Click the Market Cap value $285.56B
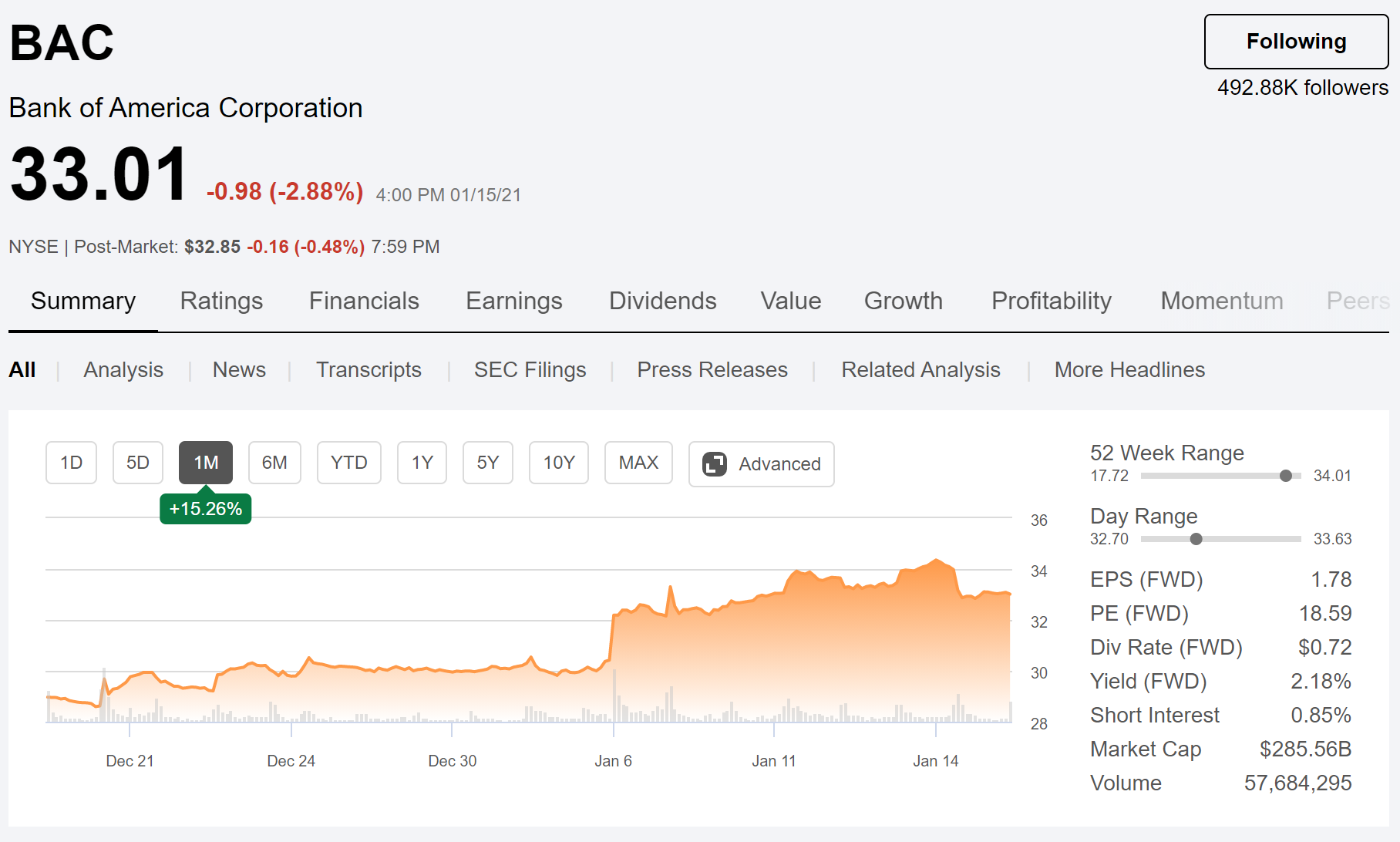Viewport: 1400px width, 842px height. pos(1305,749)
